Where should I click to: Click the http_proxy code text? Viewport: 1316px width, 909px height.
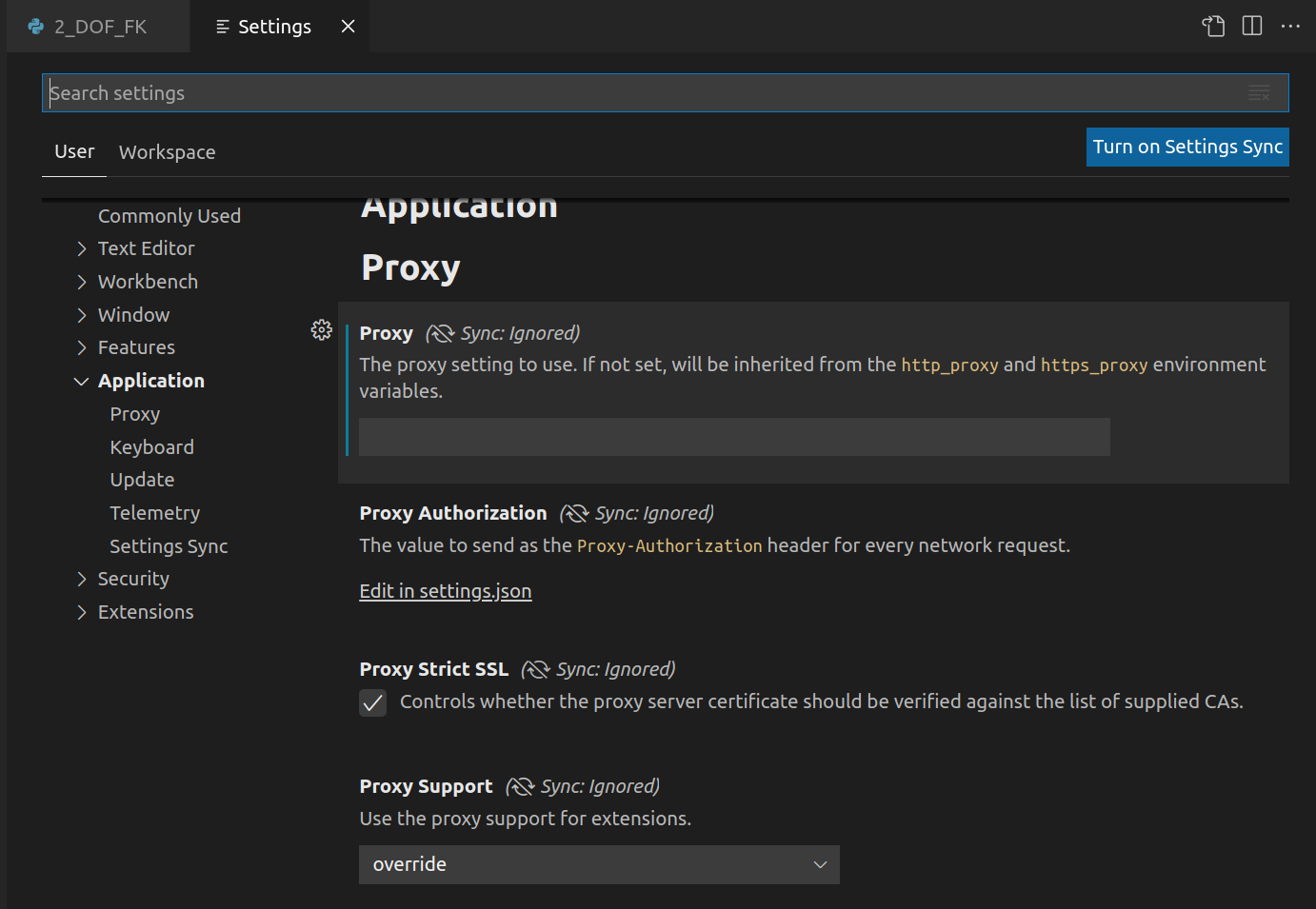(949, 366)
